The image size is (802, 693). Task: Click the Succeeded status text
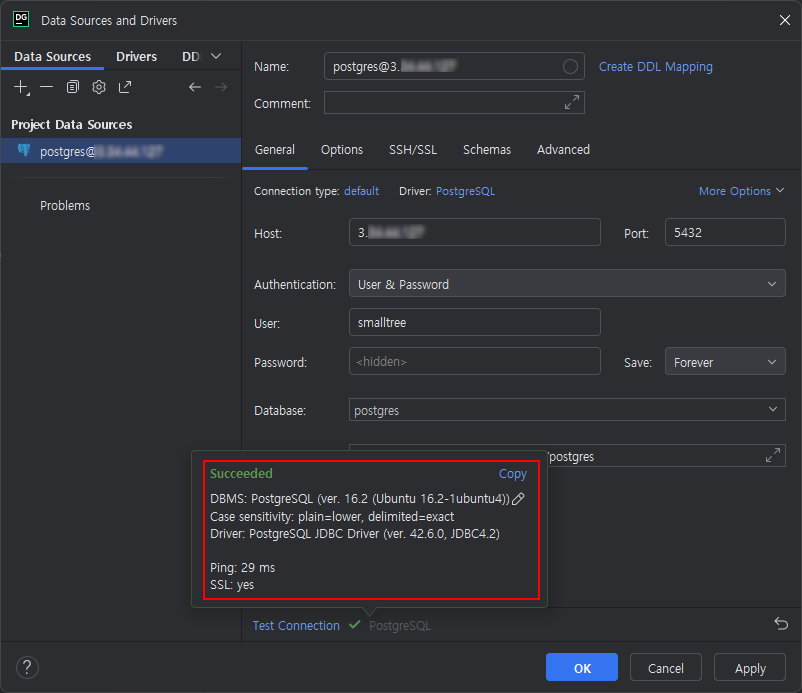click(x=241, y=474)
